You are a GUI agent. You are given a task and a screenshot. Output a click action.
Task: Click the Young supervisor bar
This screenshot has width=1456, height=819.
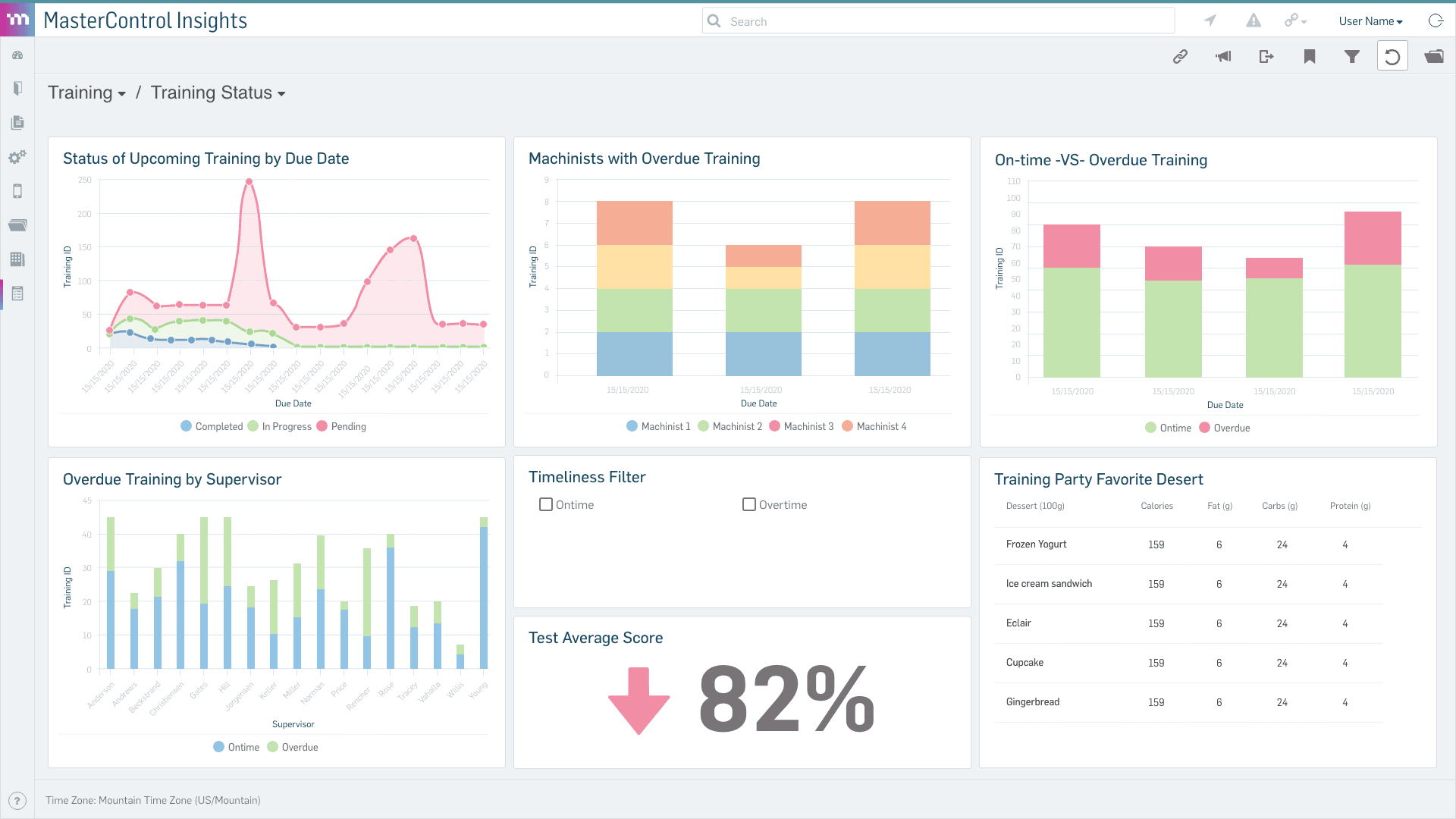click(x=484, y=593)
